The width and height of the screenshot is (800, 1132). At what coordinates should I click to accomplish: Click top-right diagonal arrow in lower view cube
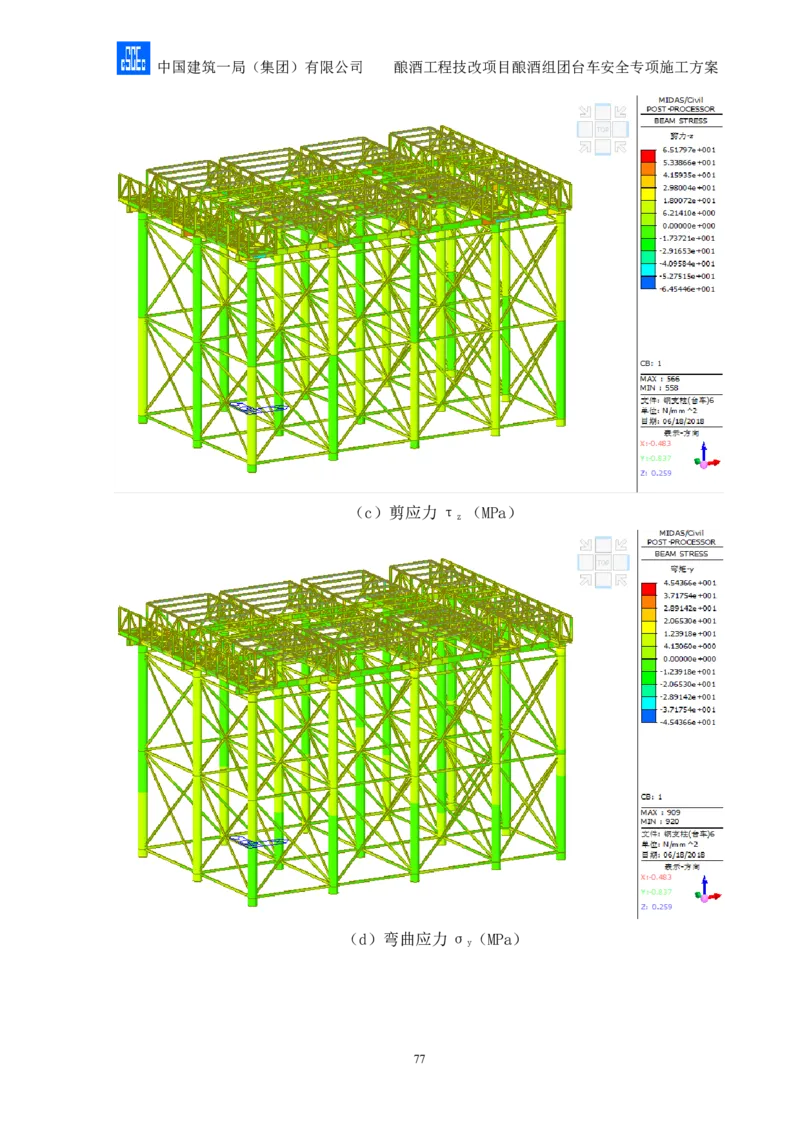click(x=621, y=545)
